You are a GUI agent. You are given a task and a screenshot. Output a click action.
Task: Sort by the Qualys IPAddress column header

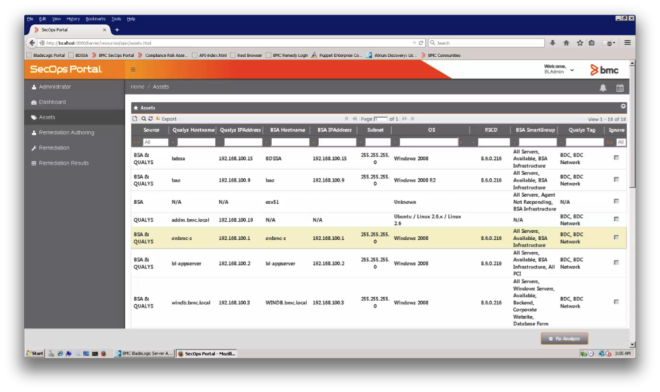[240, 130]
